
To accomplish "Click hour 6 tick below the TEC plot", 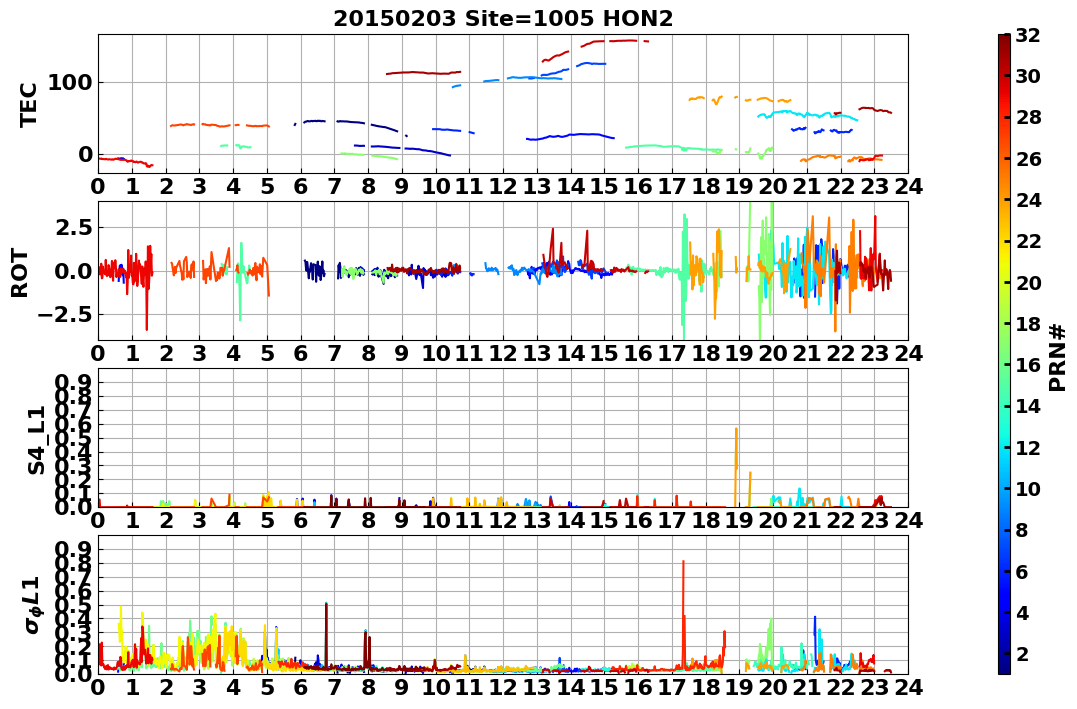I will [x=301, y=186].
